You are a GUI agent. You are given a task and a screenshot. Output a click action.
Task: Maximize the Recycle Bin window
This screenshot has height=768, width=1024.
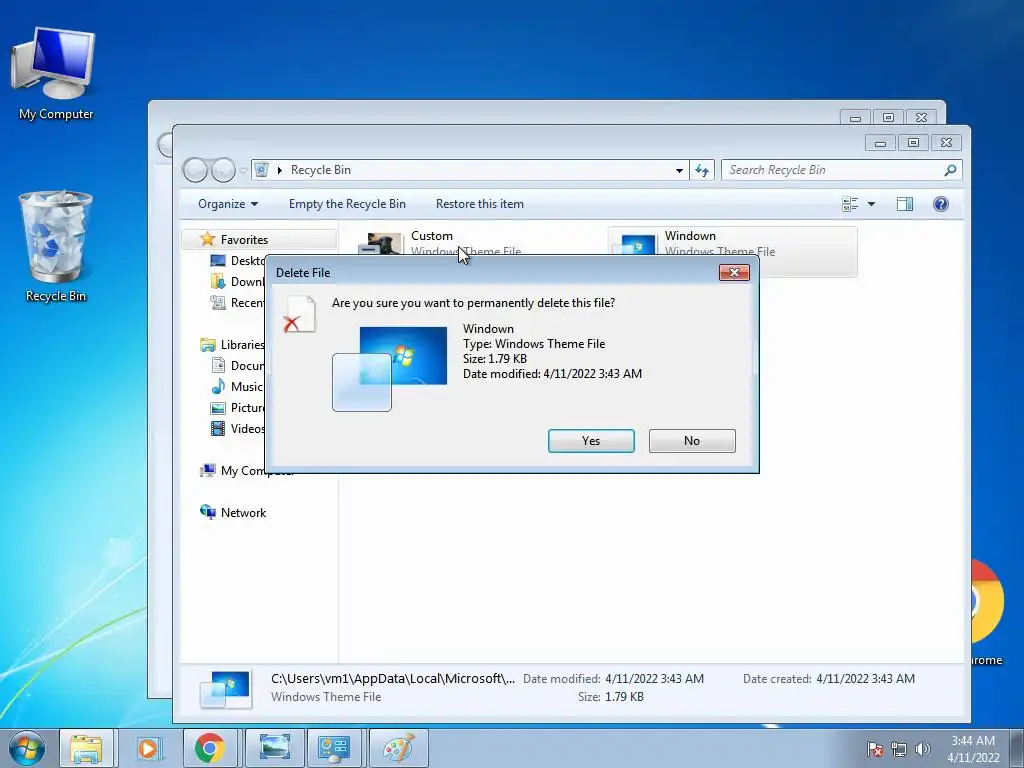[x=913, y=142]
